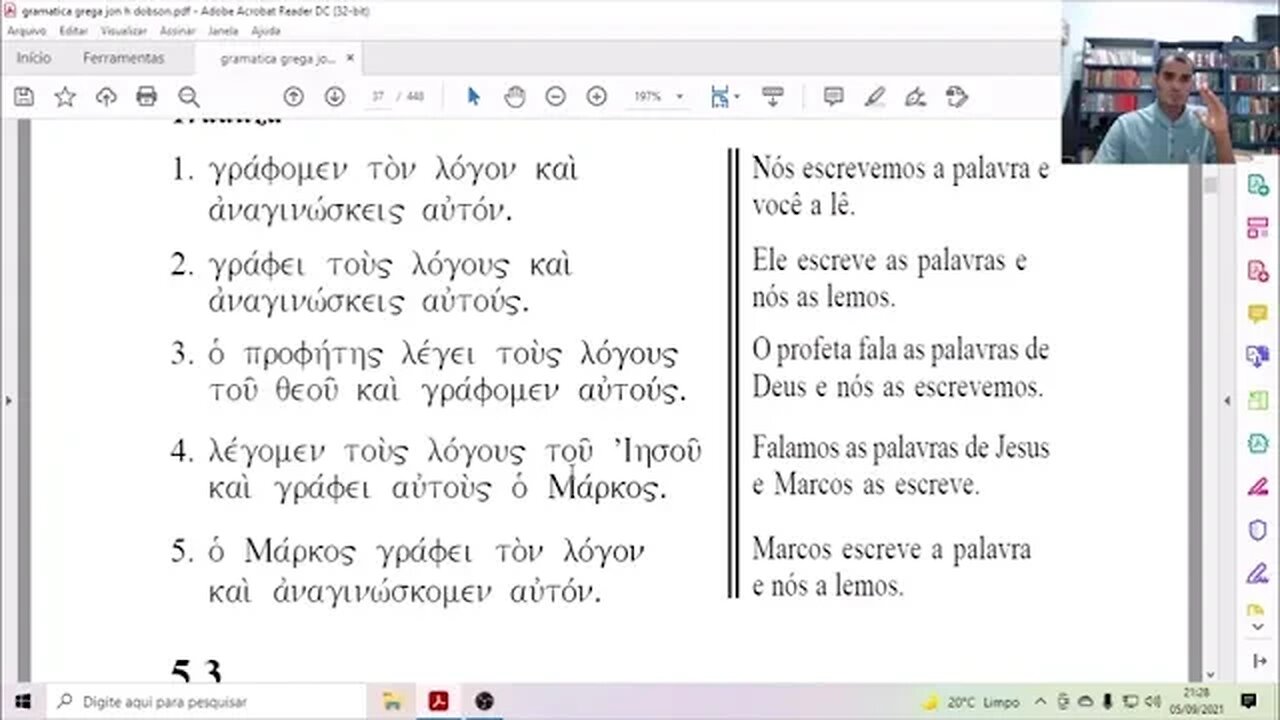The image size is (1280, 720).
Task: Click the Save file icon
Action: pyautogui.click(x=24, y=97)
